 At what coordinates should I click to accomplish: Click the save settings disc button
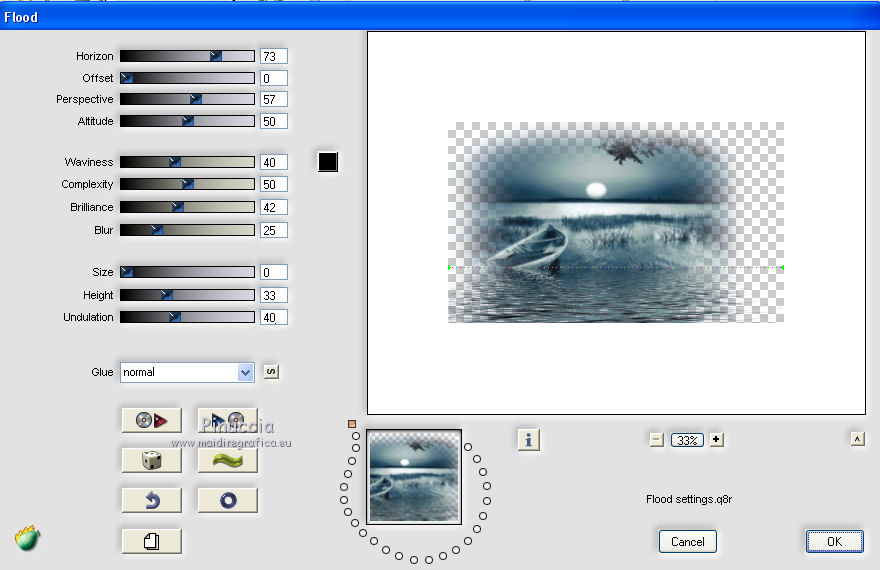227,420
